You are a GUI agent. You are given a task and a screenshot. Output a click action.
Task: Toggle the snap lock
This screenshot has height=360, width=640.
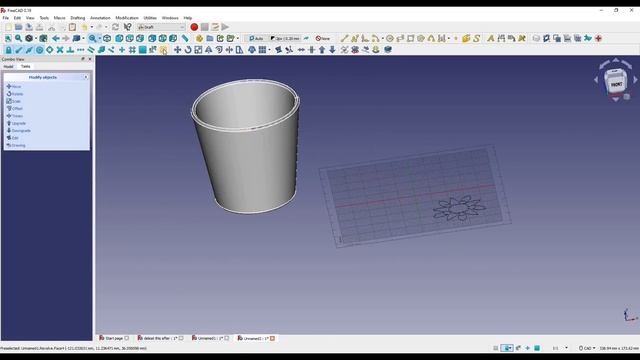8,50
